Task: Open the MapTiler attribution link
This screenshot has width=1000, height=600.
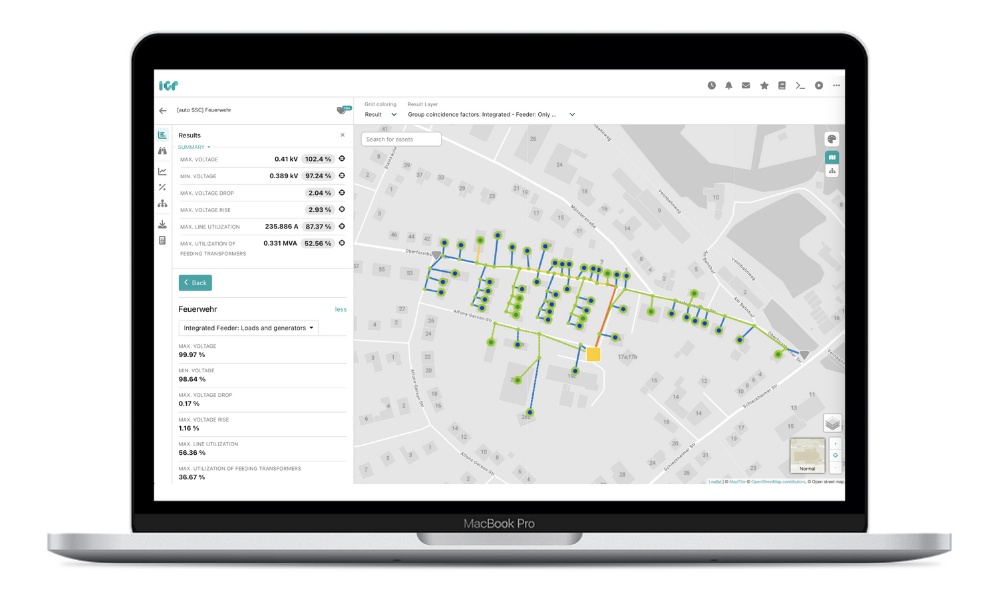Action: pyautogui.click(x=737, y=481)
